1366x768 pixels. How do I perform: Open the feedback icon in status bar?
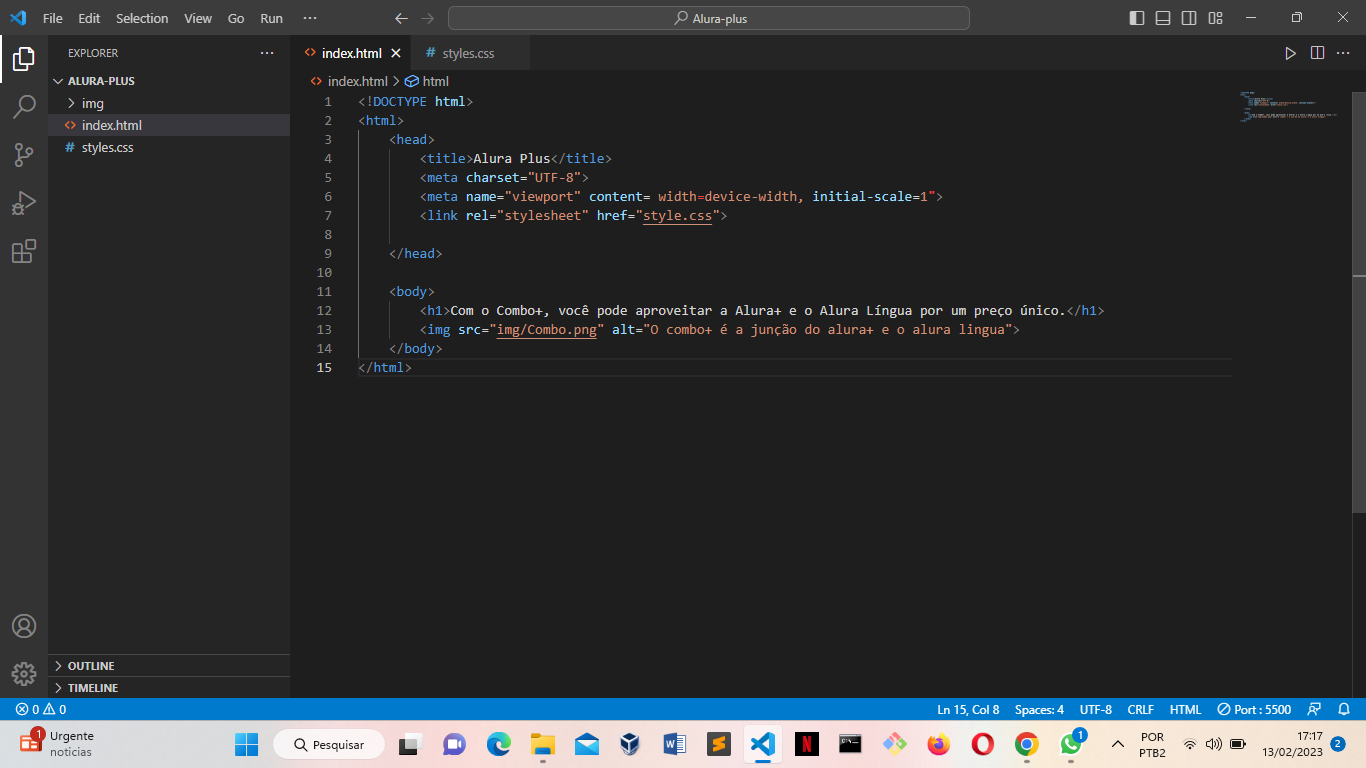pyautogui.click(x=1315, y=709)
